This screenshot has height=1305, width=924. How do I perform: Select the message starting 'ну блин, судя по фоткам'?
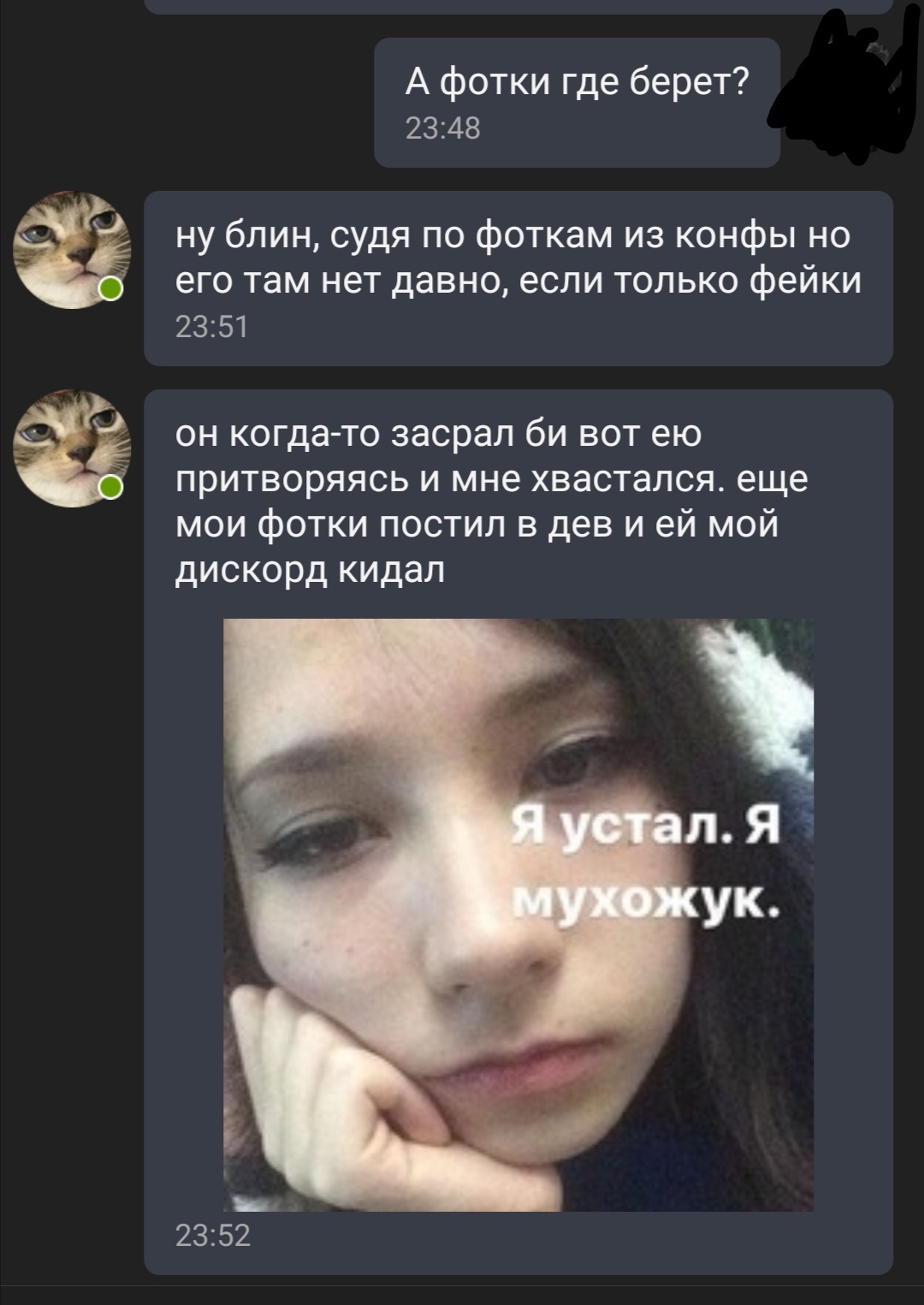click(x=518, y=278)
